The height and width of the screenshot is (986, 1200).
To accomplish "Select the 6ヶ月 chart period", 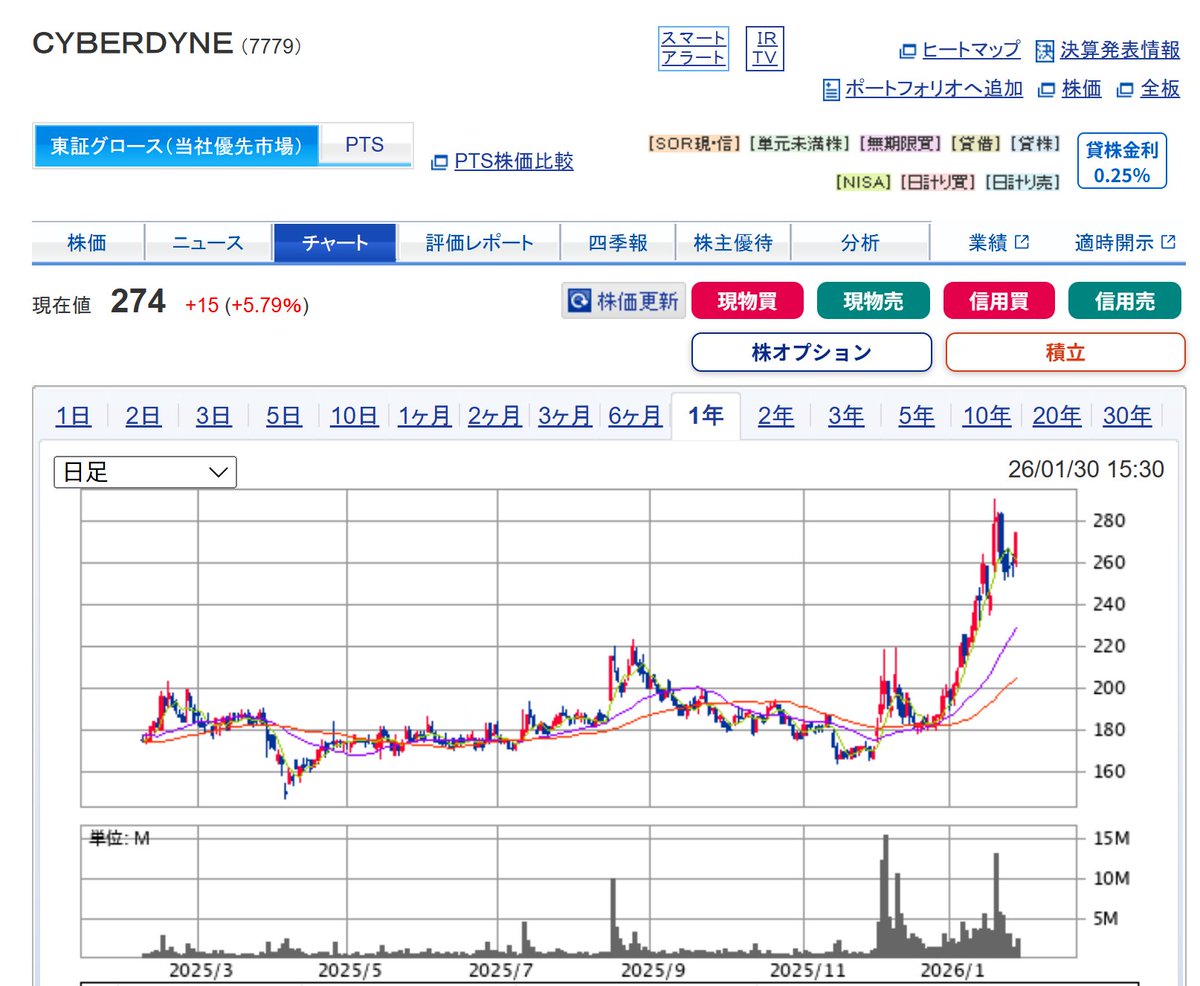I will click(635, 416).
